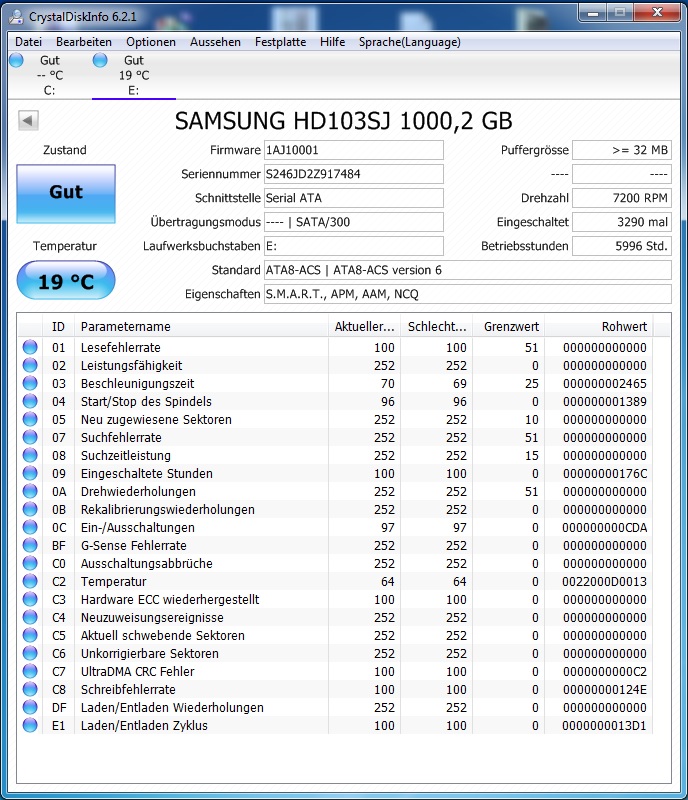This screenshot has width=688, height=800.
Task: Open the Optionen menu
Action: point(151,42)
